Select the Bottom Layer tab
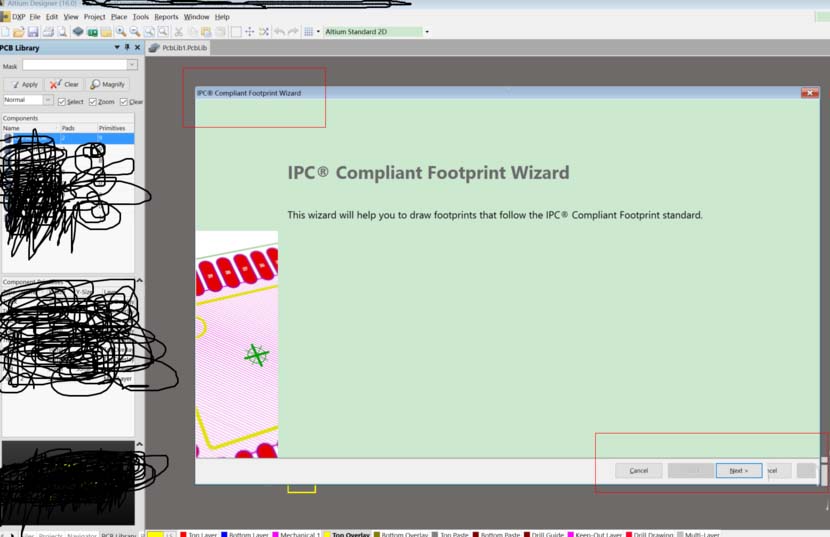Screen dimensions: 830x537 click(248, 534)
